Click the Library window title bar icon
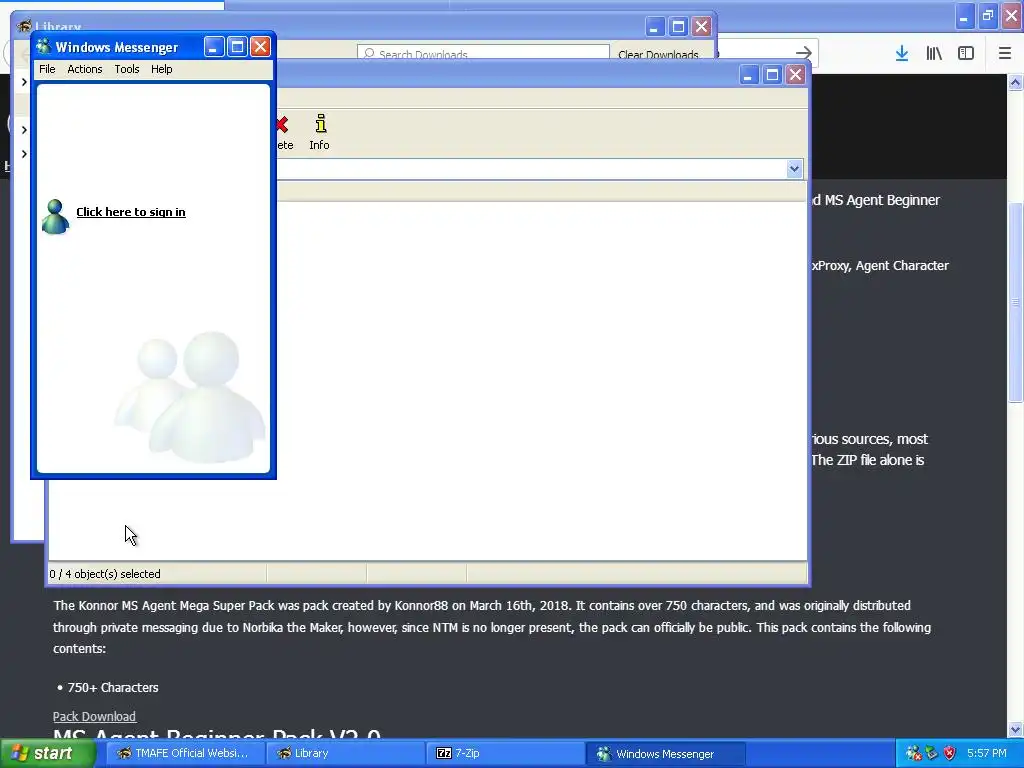This screenshot has height=768, width=1024. 25,26
